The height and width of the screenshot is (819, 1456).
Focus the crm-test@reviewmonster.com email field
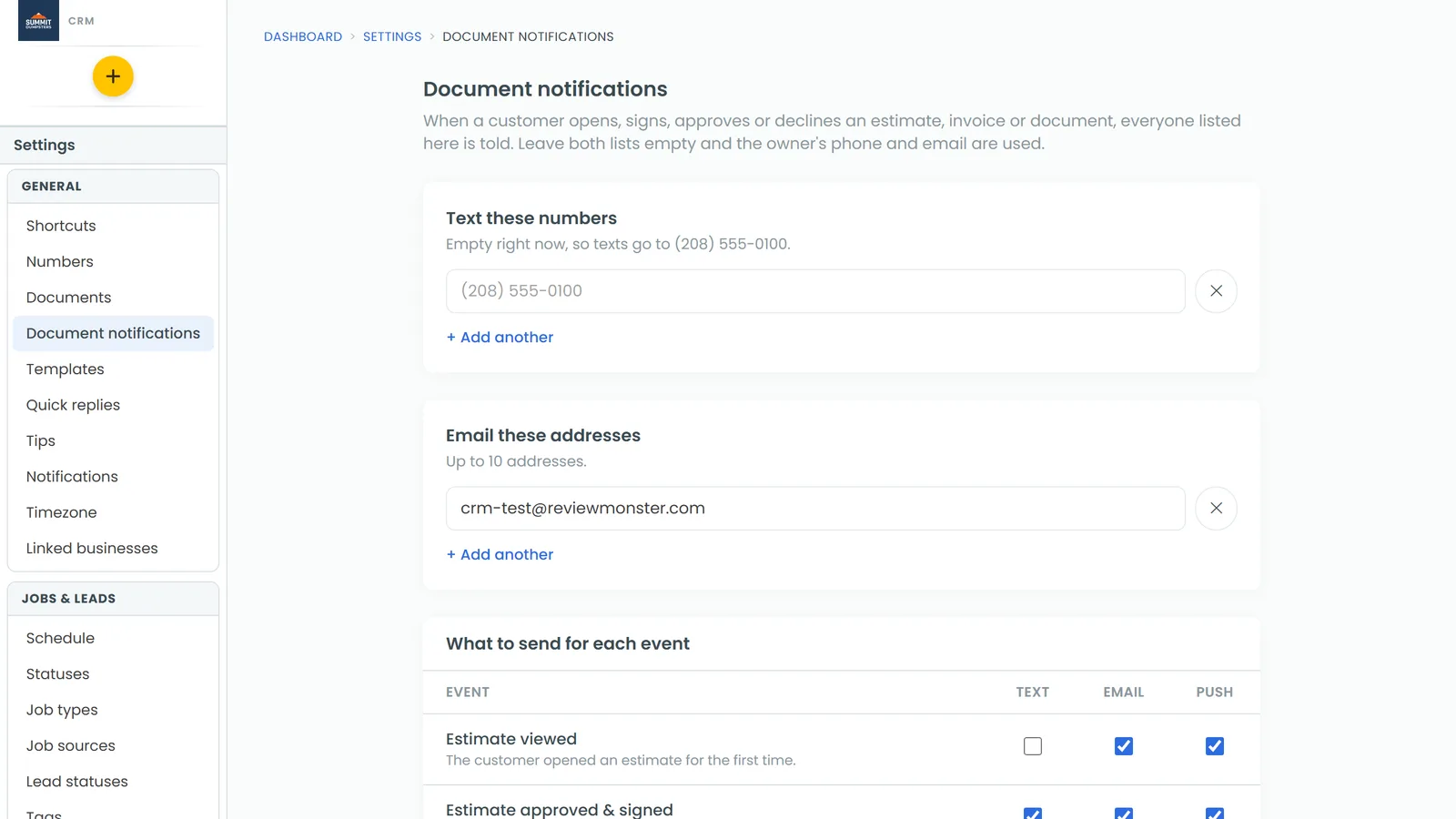pos(815,509)
